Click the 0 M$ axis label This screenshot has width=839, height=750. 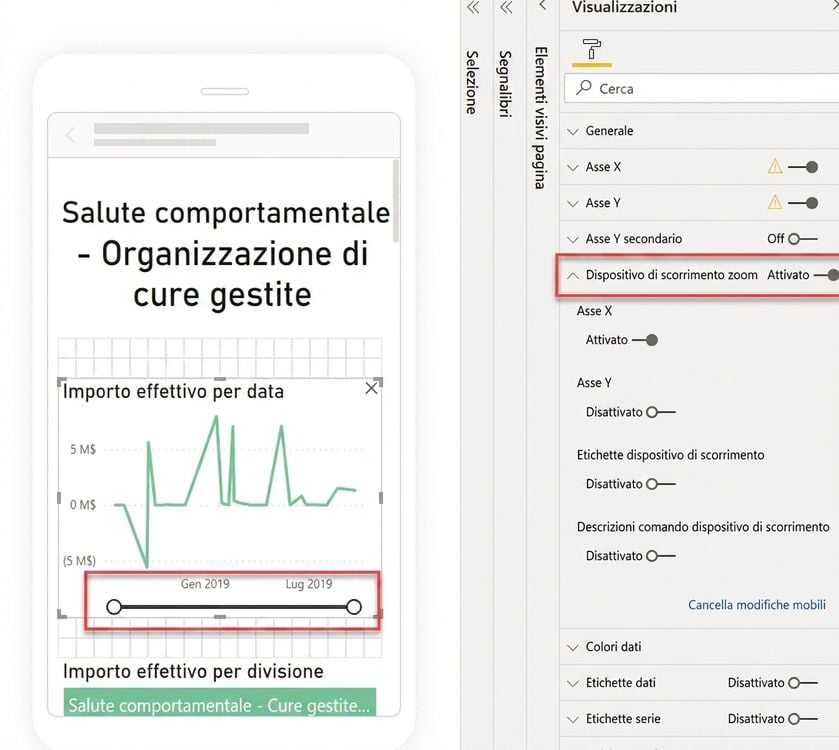click(83, 504)
